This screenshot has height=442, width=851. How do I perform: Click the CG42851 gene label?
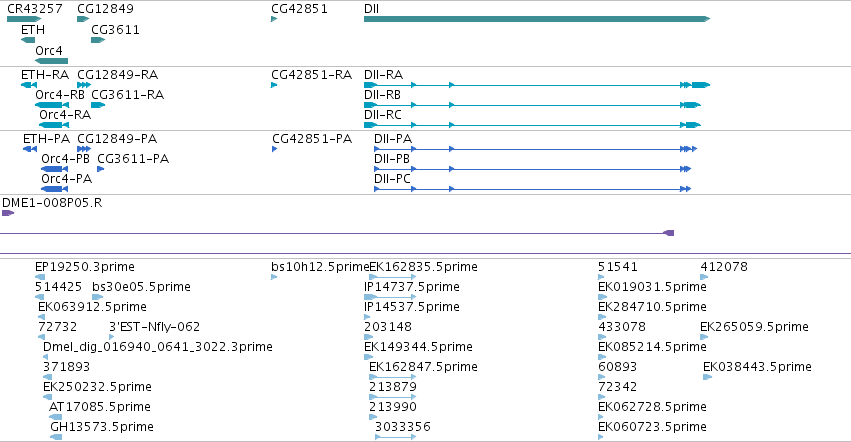(x=300, y=9)
